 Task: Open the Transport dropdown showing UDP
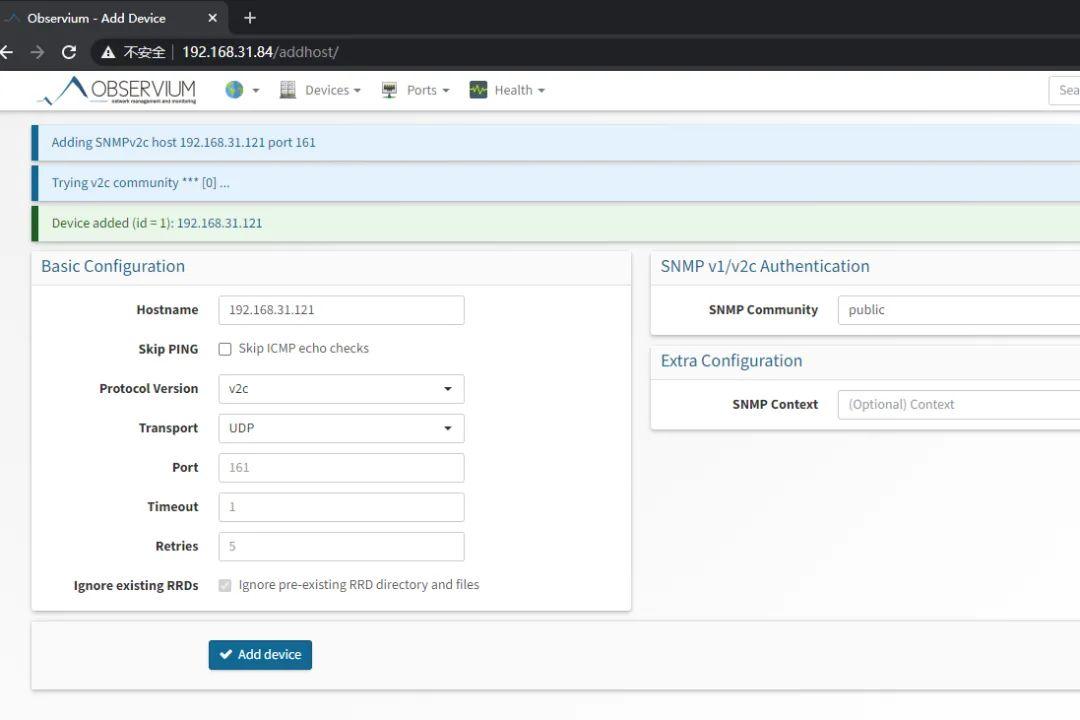click(x=341, y=427)
